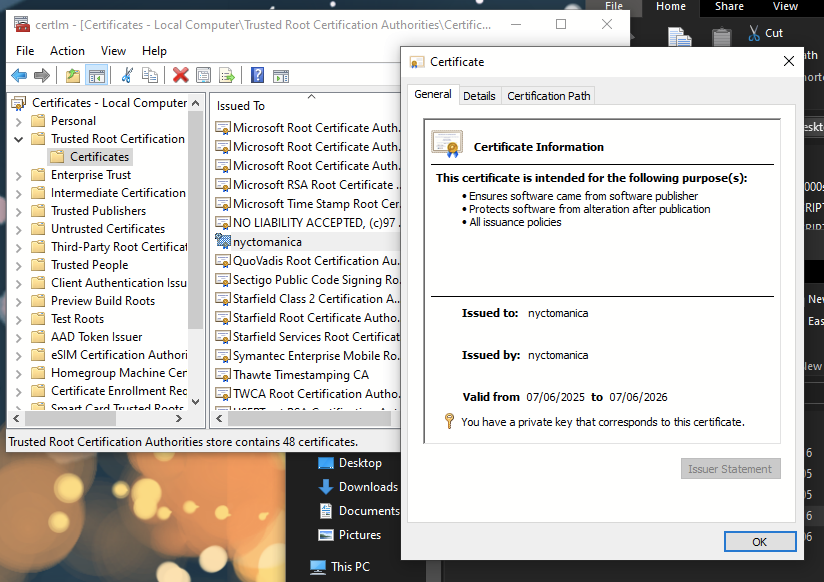Click the console tree vertical scrollbar up arrow
824x582 pixels.
click(x=195, y=103)
